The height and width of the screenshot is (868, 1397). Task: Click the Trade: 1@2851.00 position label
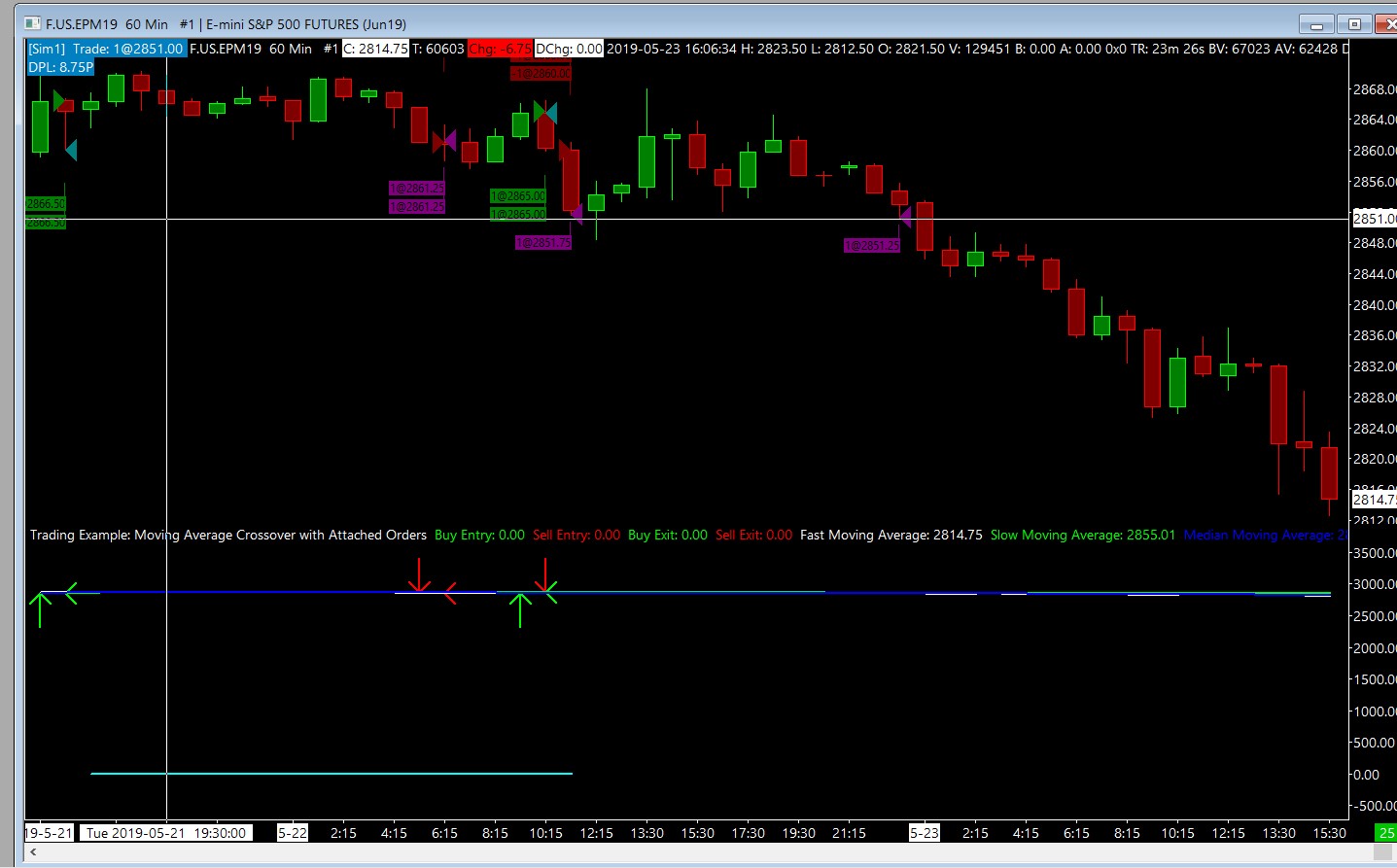pos(127,49)
